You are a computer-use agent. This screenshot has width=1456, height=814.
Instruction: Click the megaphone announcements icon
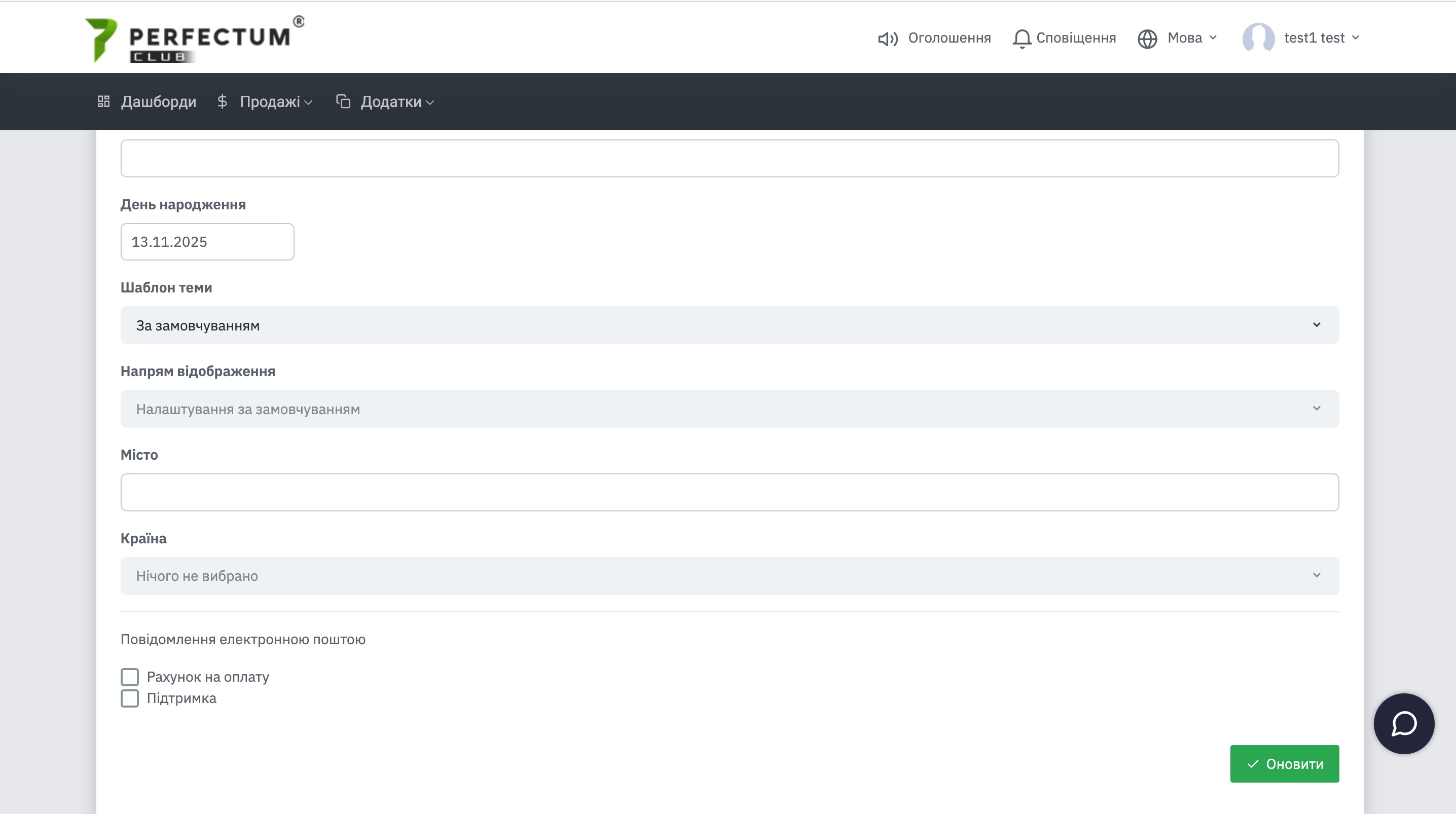[x=887, y=39]
